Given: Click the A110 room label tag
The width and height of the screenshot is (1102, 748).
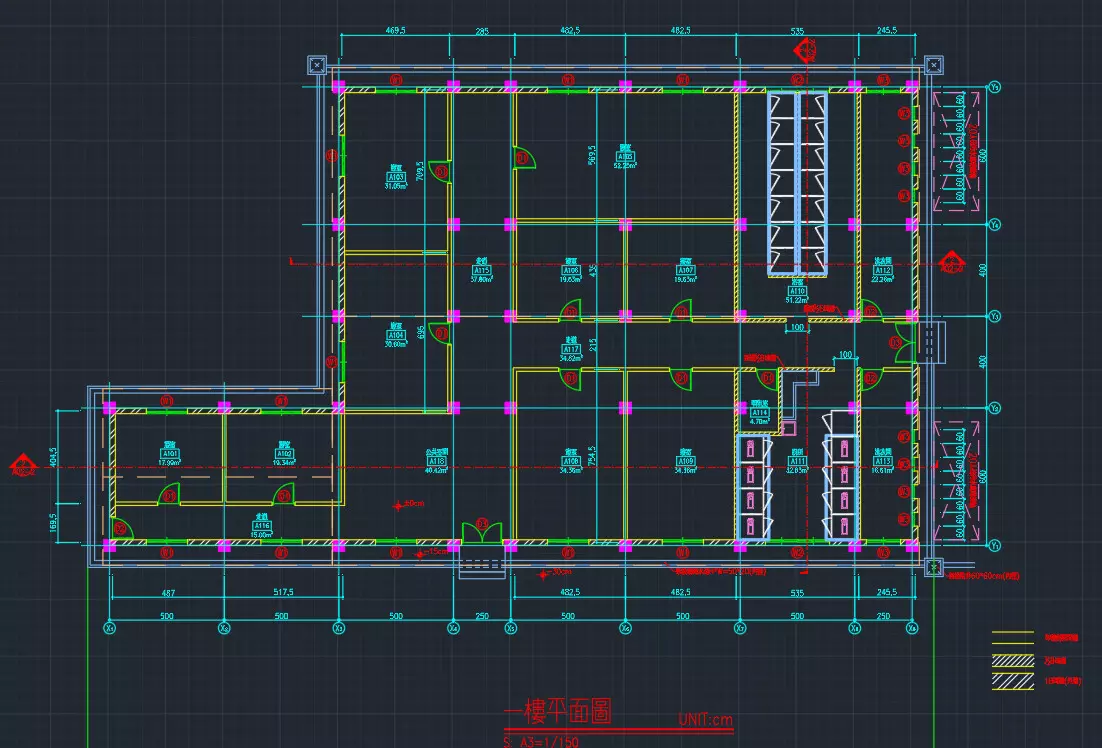Looking at the screenshot, I should tap(797, 291).
